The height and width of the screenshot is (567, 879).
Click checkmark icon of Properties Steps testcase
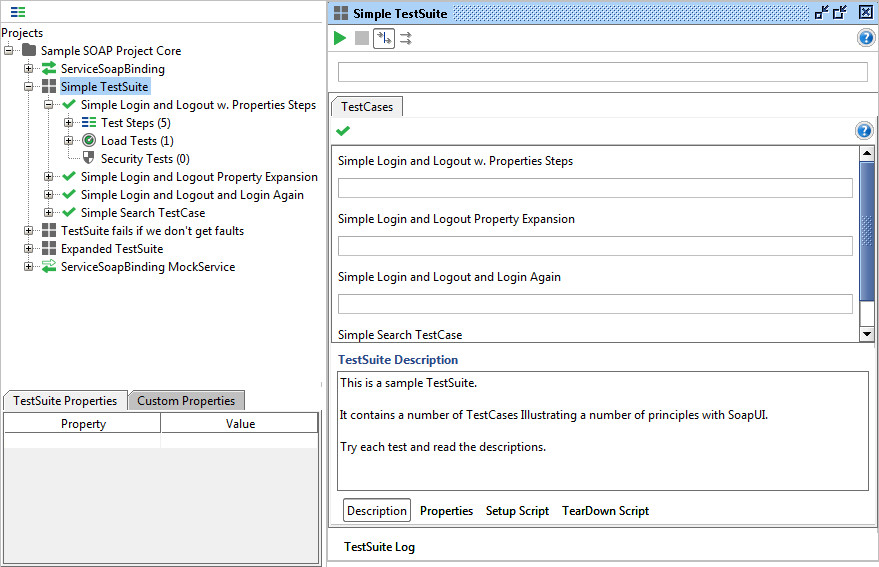[69, 104]
